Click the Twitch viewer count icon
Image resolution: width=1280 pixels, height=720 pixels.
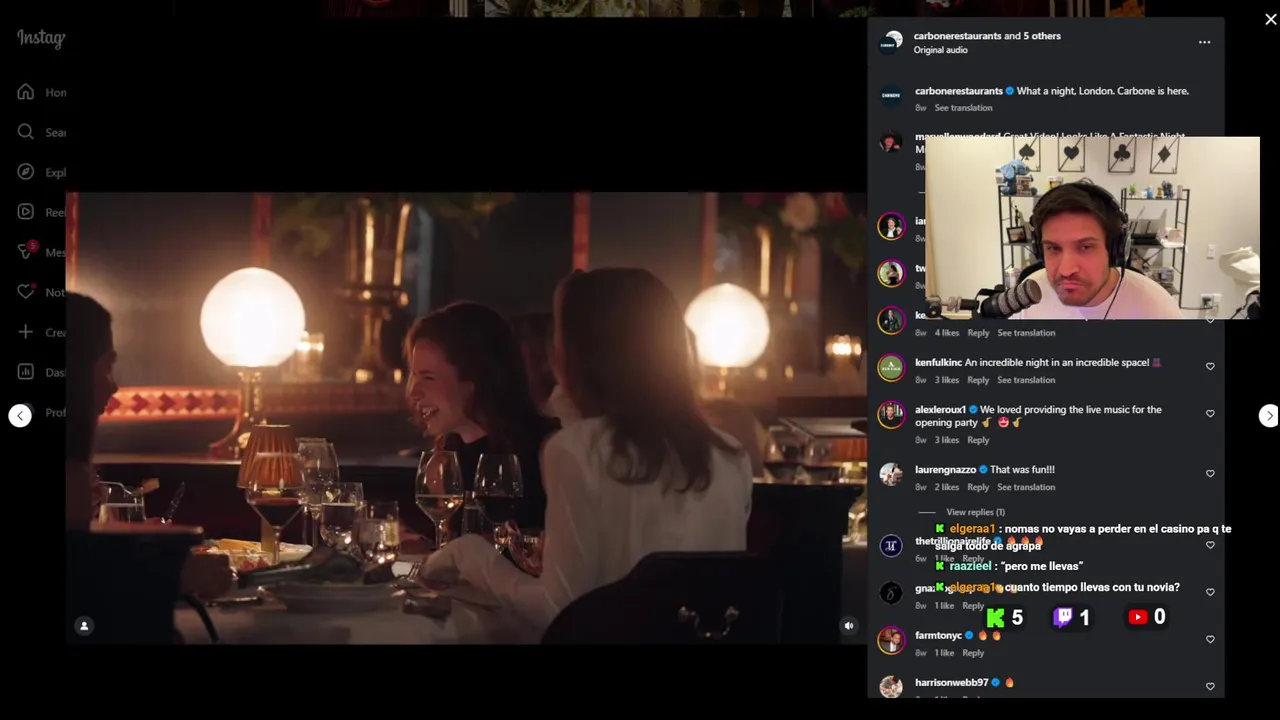[x=1063, y=618]
